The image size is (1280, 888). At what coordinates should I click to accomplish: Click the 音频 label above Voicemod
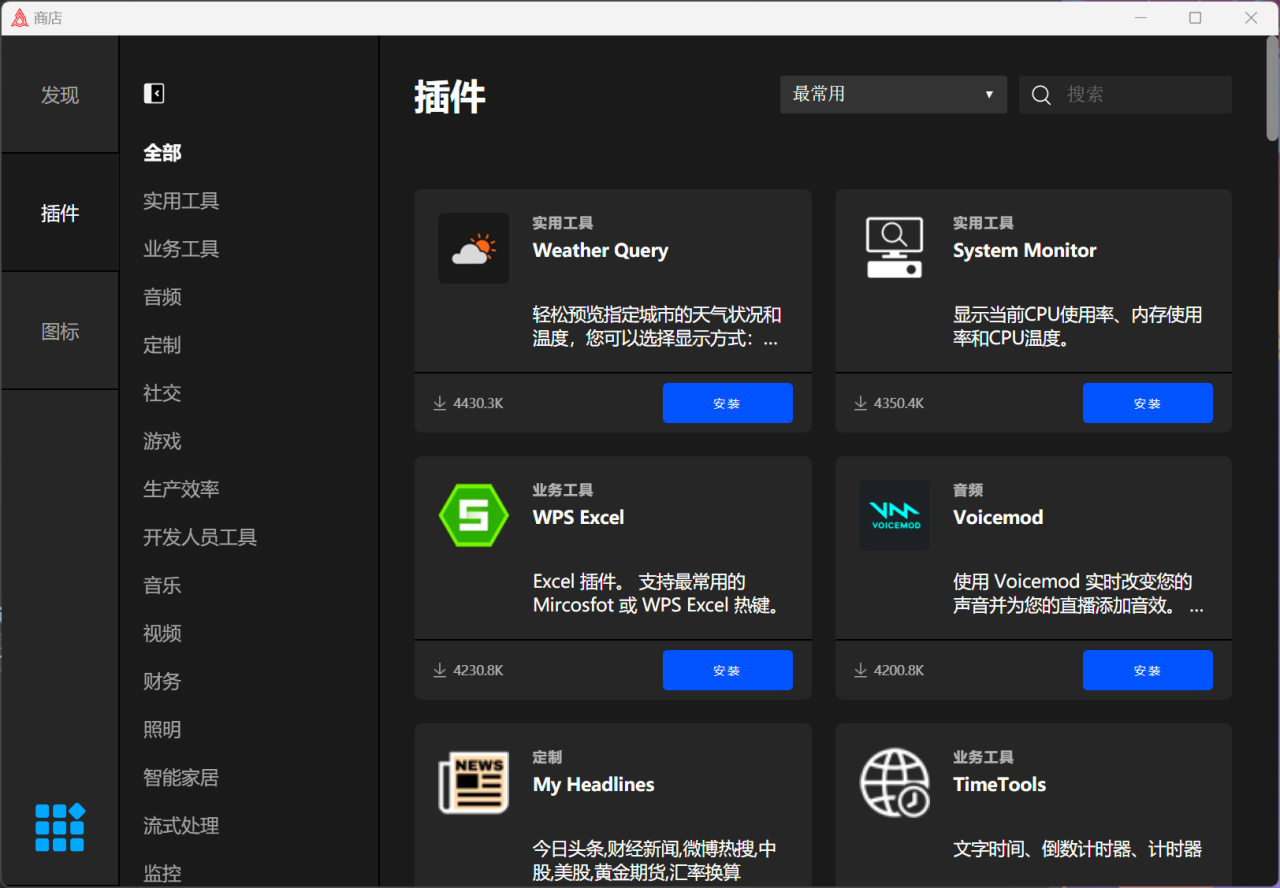tap(968, 490)
